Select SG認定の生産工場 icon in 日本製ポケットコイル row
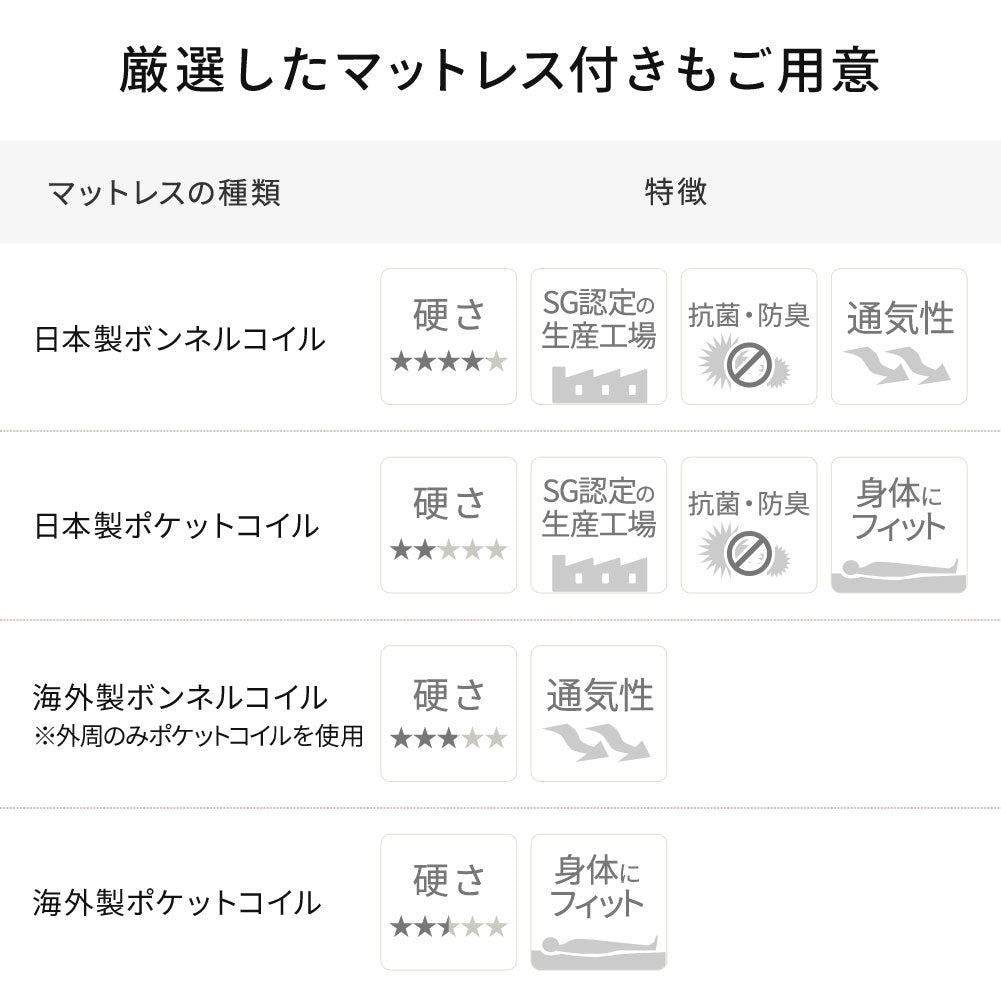The width and height of the screenshot is (1001, 1001). coord(598,525)
